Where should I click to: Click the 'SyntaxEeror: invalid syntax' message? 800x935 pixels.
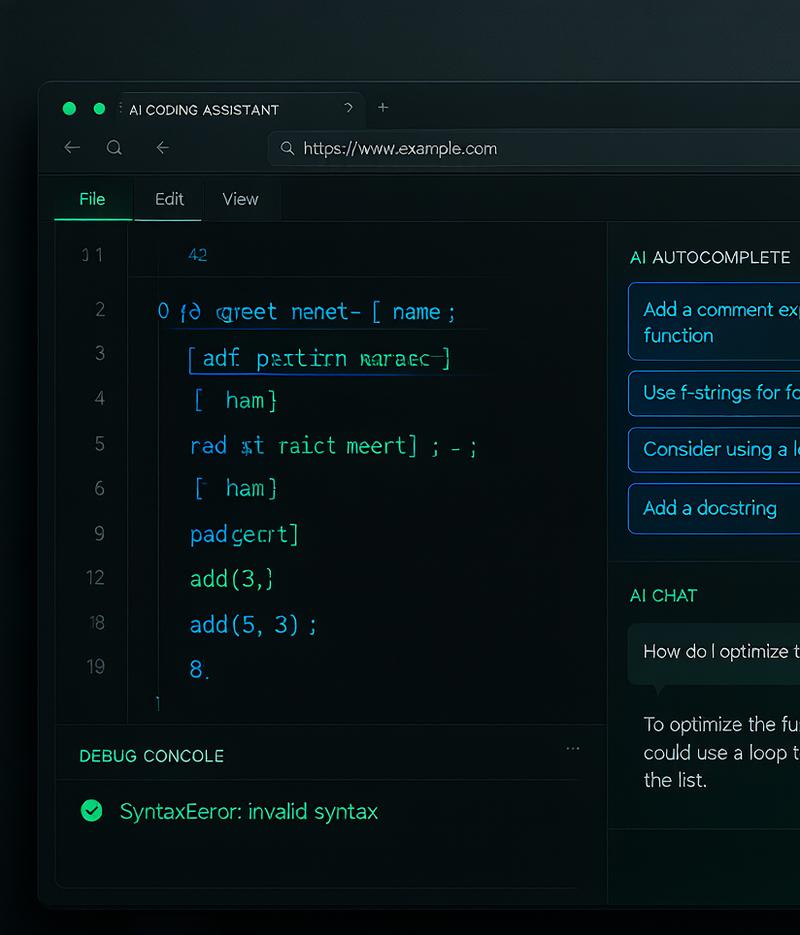[x=249, y=812]
